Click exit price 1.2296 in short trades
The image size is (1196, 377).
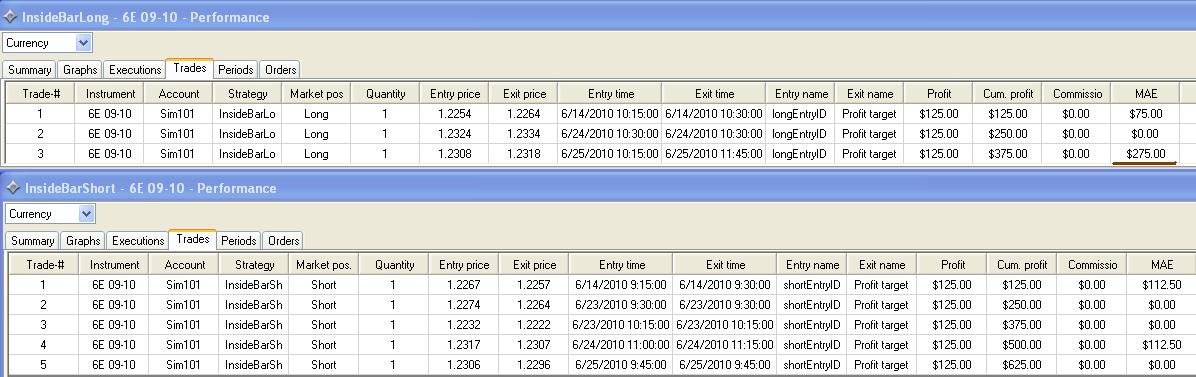(534, 364)
